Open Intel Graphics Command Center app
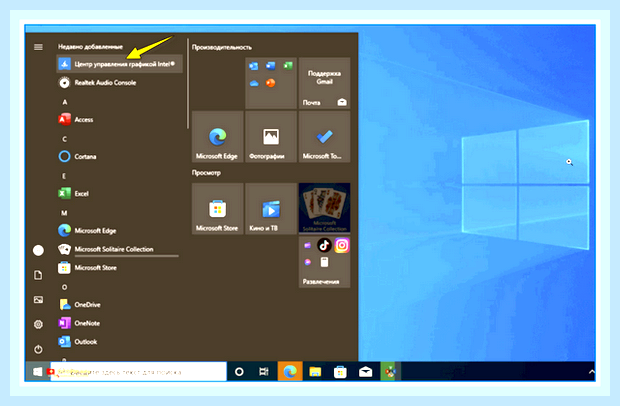The width and height of the screenshot is (620, 406). point(119,64)
